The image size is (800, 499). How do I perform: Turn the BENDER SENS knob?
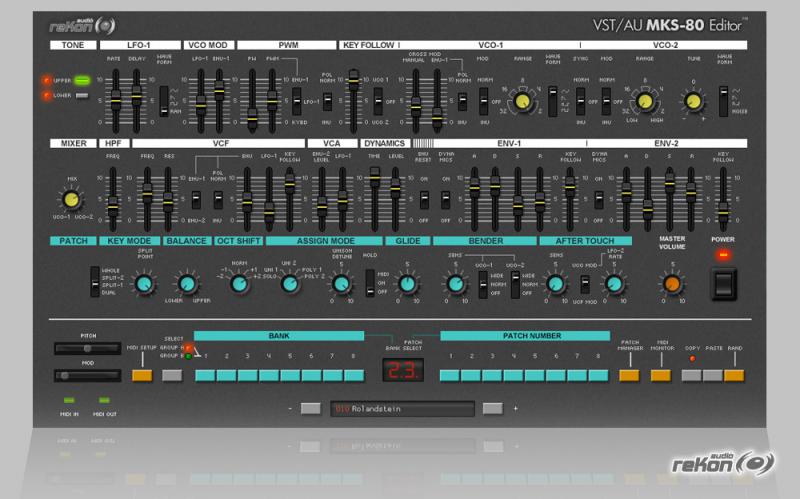click(x=455, y=284)
